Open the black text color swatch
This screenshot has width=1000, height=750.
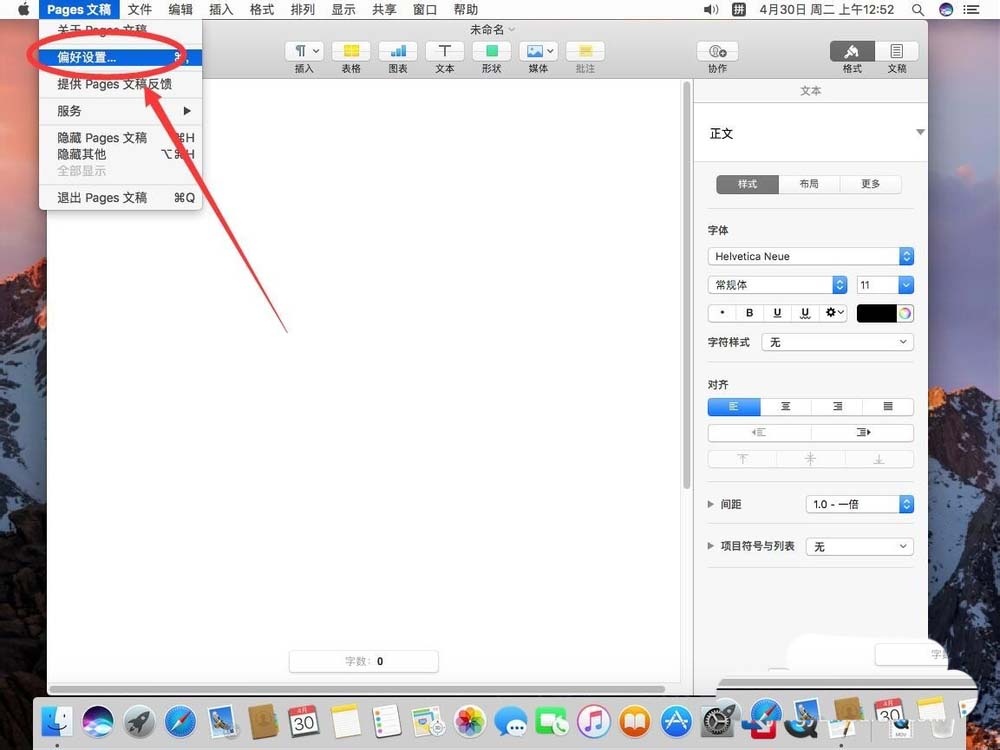tap(877, 313)
